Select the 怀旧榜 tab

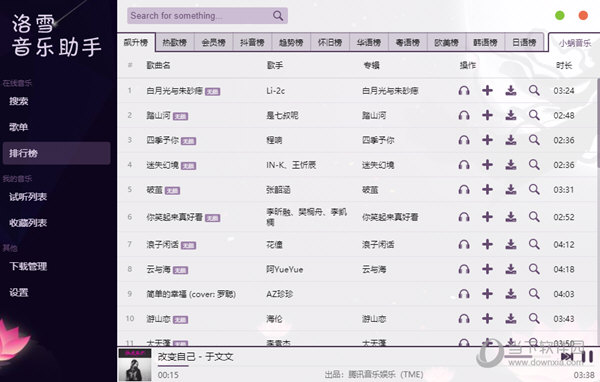330,42
